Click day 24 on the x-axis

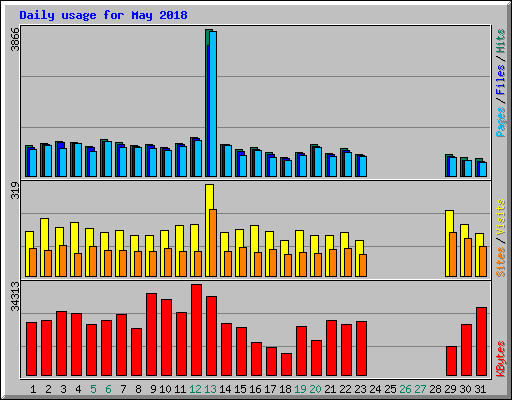coord(375,389)
